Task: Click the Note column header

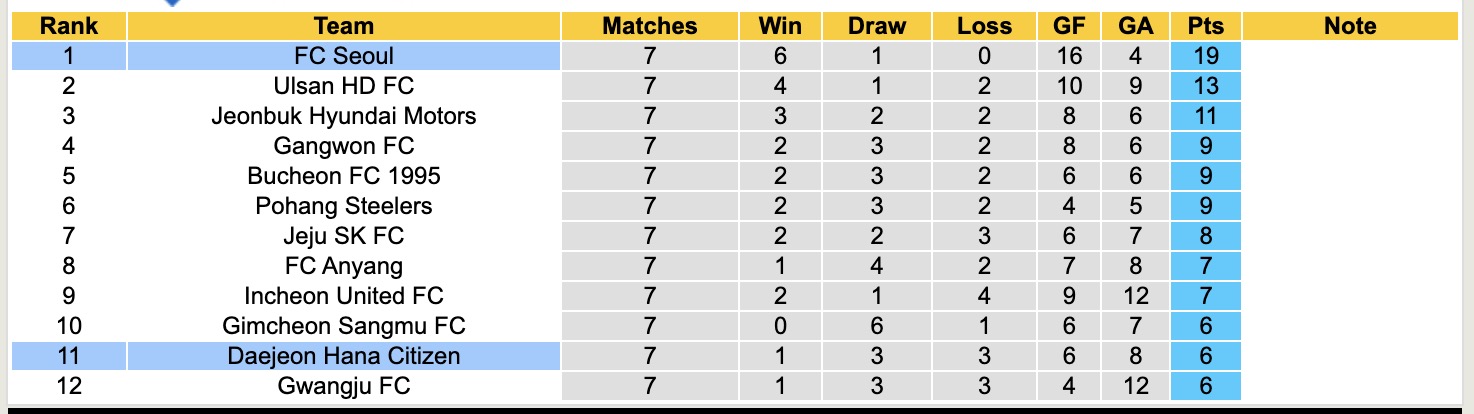Action: pos(1350,27)
